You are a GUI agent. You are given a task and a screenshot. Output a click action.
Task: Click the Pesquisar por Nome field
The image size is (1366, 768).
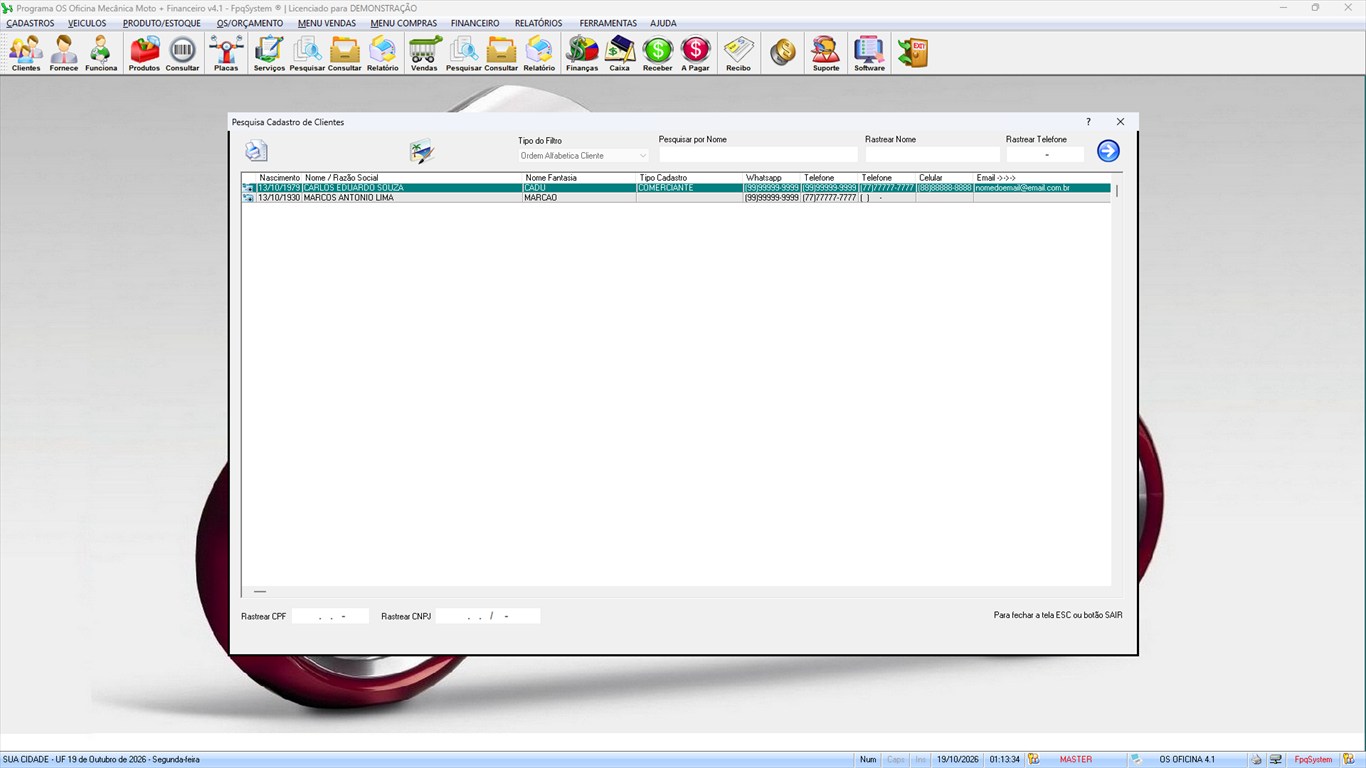click(758, 155)
